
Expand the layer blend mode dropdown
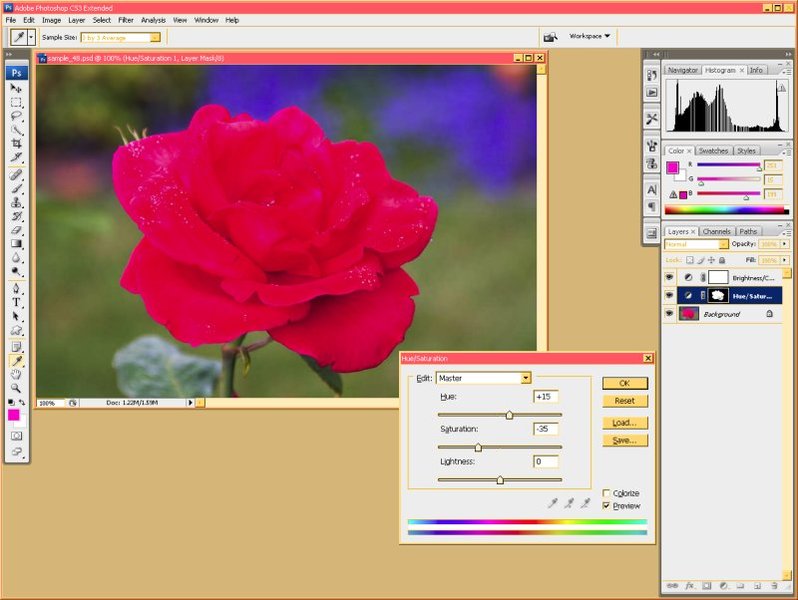724,244
